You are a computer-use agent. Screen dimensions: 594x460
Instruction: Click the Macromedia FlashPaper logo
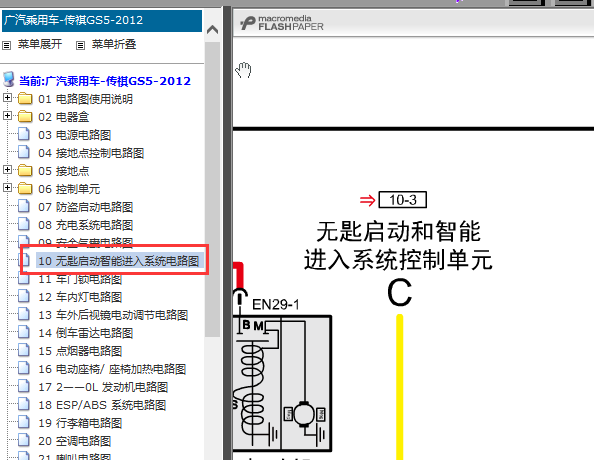click(282, 23)
